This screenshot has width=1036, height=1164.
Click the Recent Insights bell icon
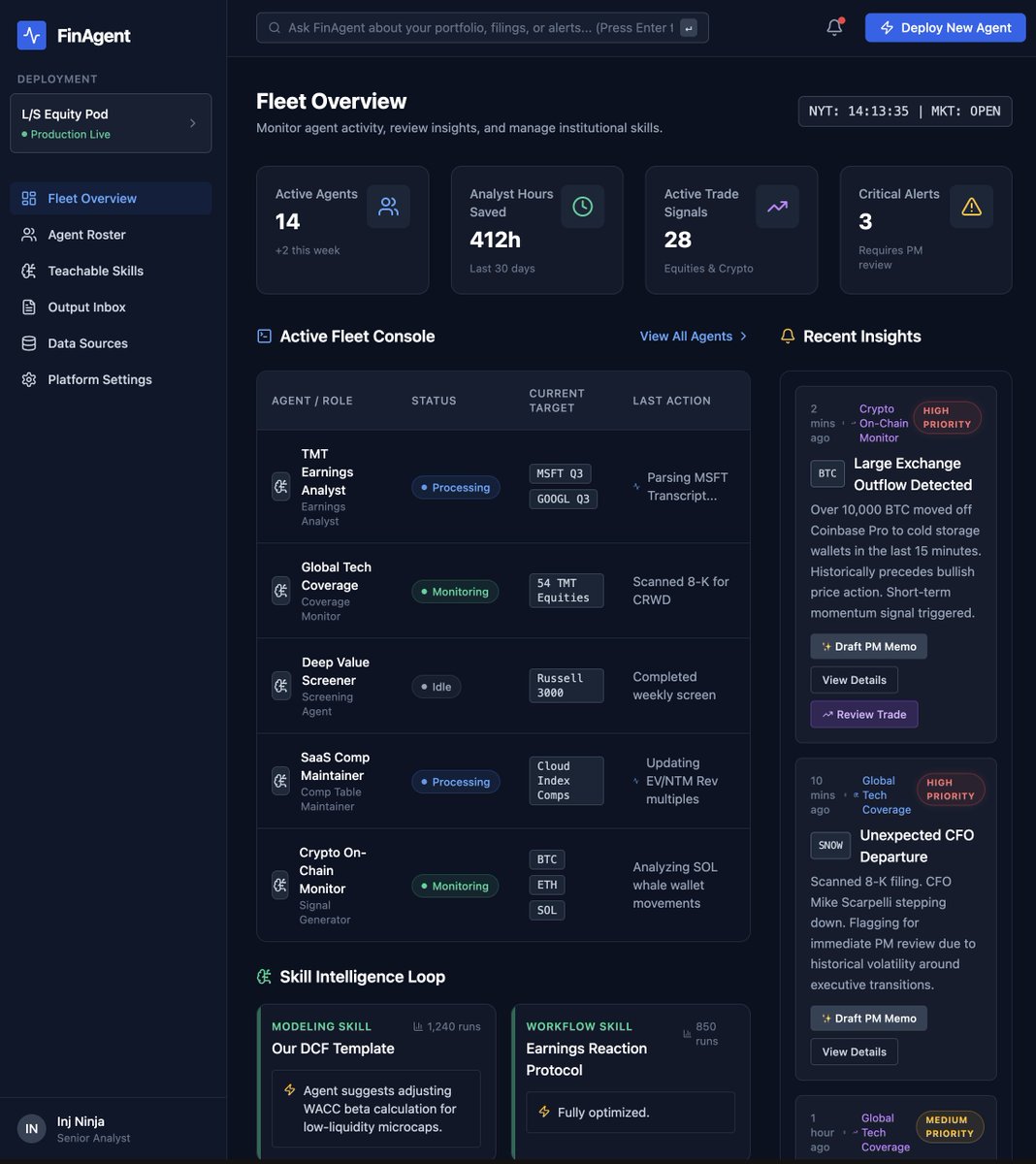[788, 336]
